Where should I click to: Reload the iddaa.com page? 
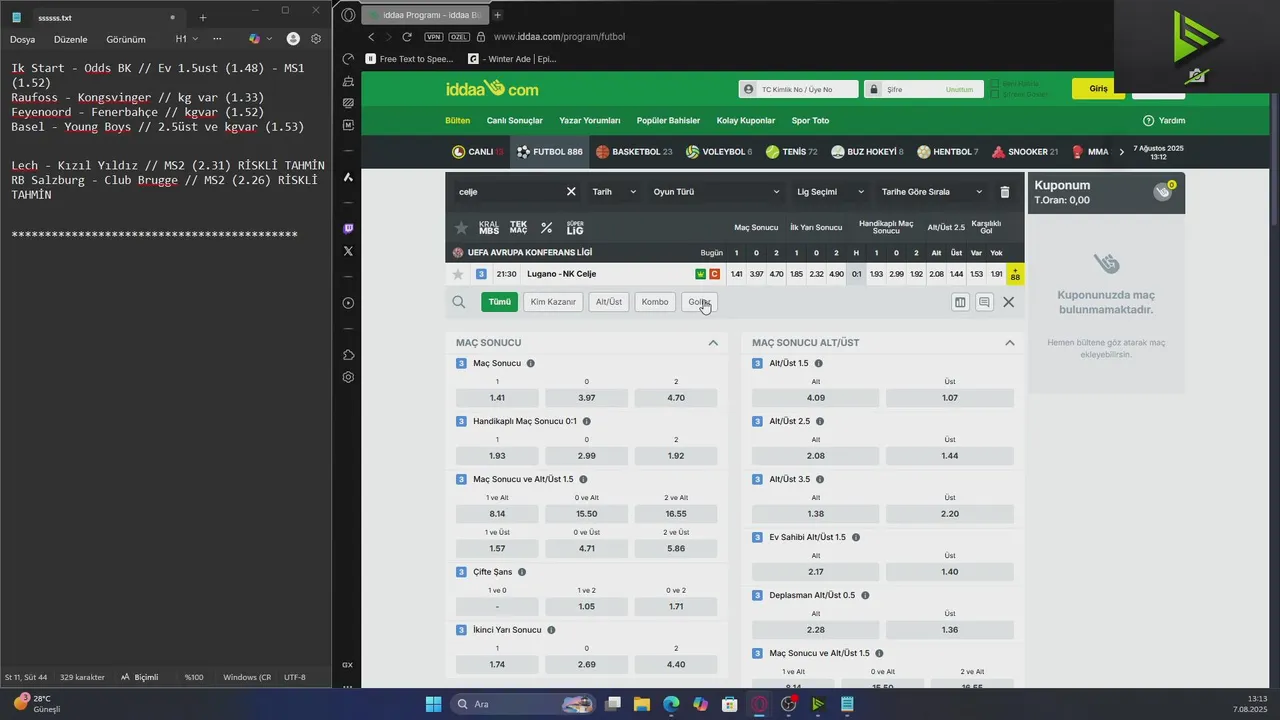(x=407, y=37)
